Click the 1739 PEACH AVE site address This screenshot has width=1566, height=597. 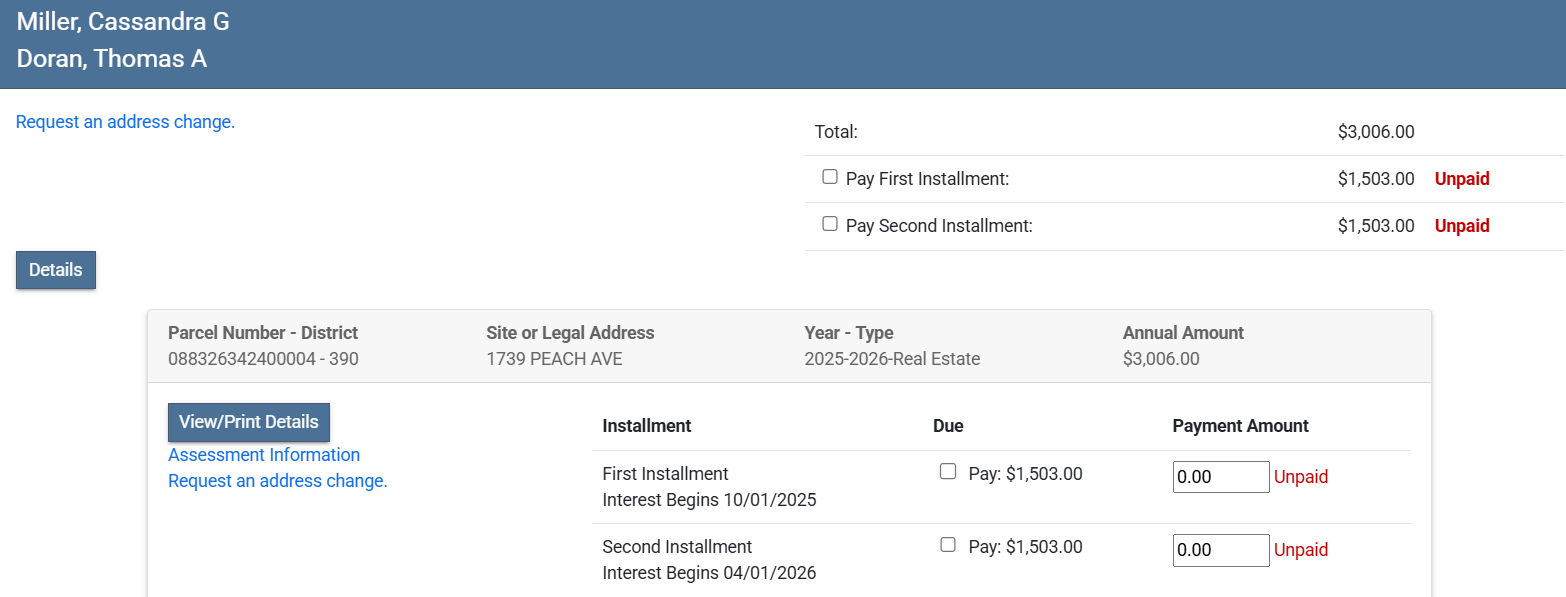554,359
